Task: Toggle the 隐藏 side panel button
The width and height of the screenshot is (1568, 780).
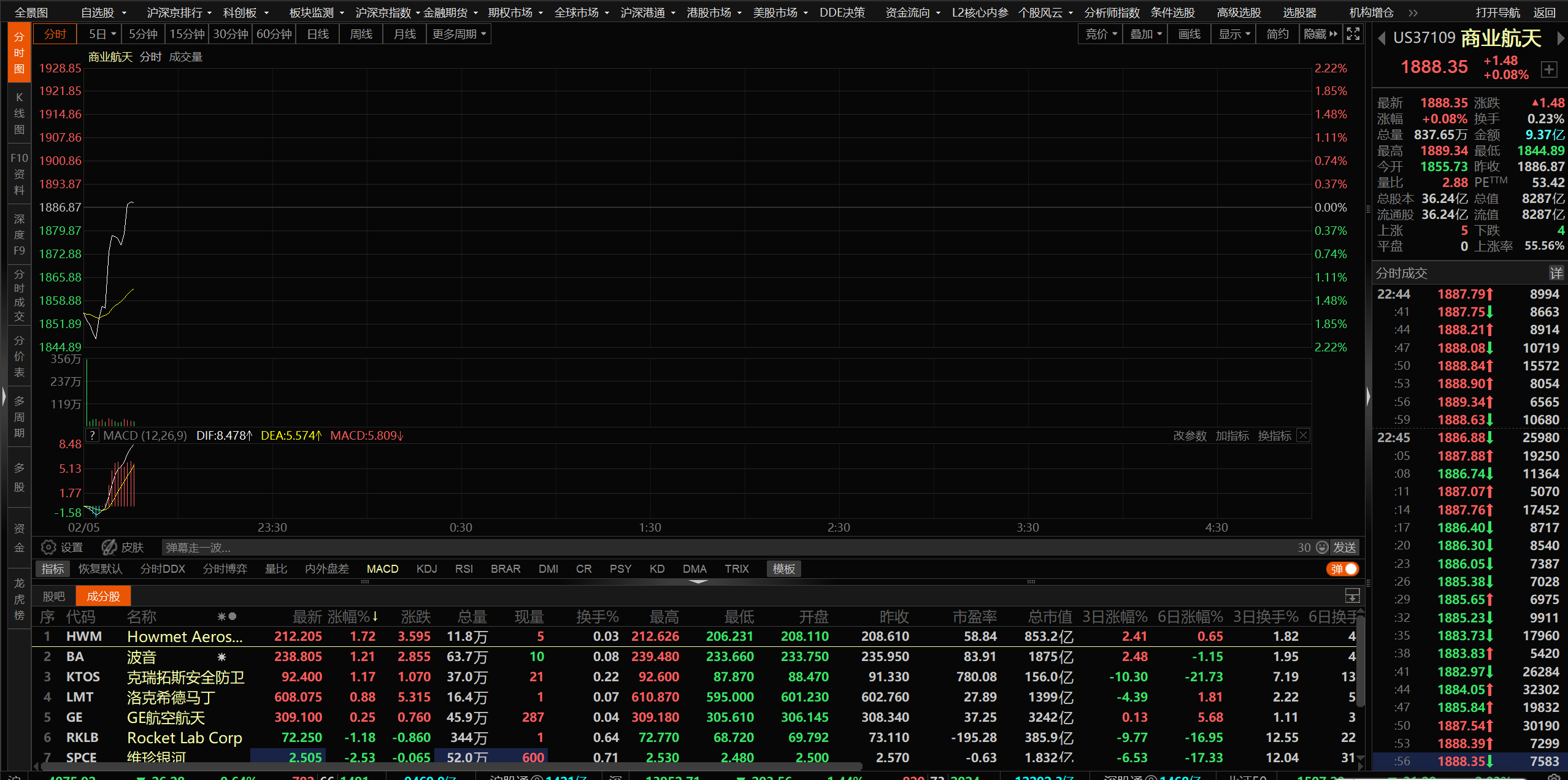Action: (1320, 34)
